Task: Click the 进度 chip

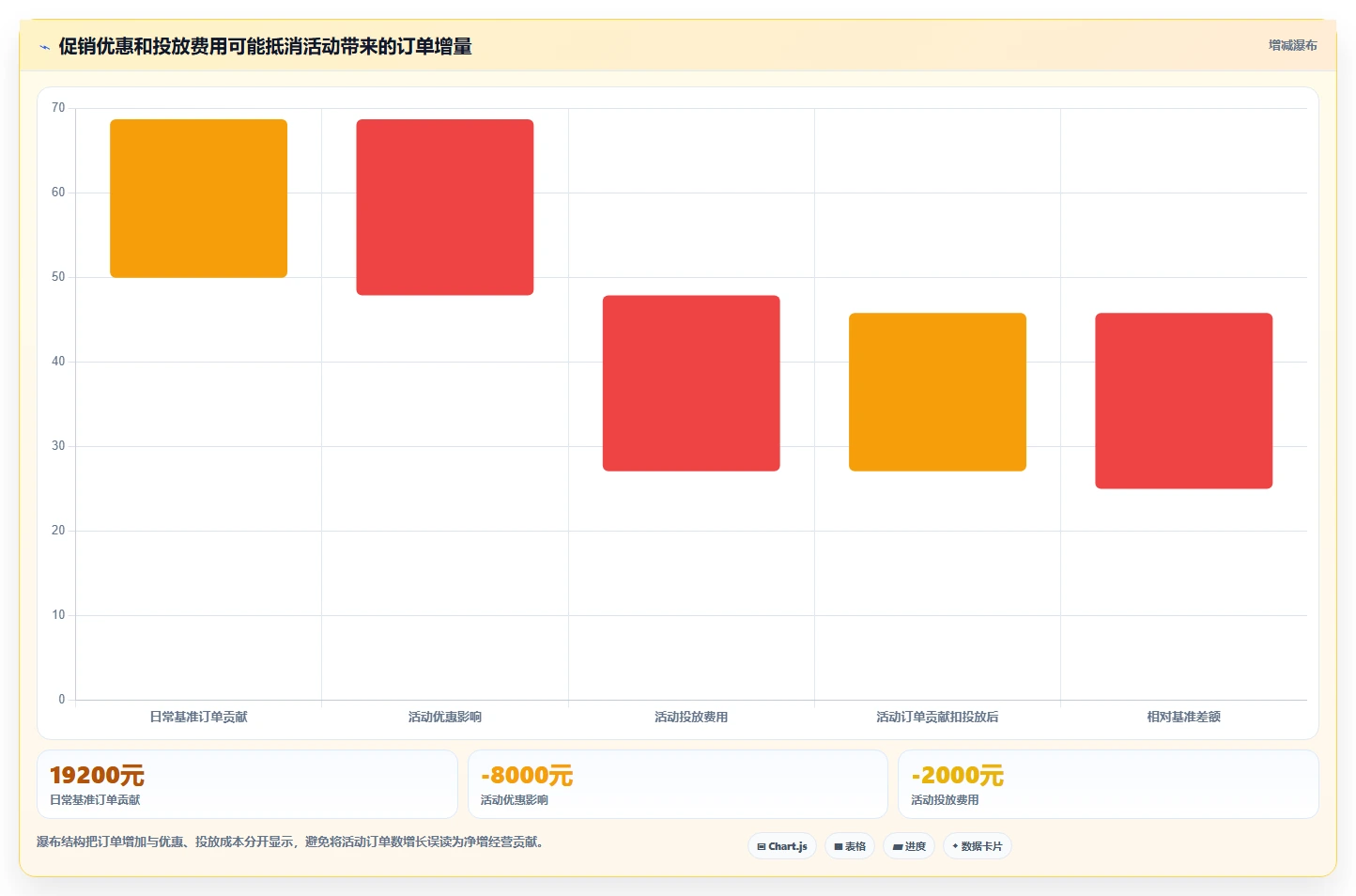Action: click(909, 846)
